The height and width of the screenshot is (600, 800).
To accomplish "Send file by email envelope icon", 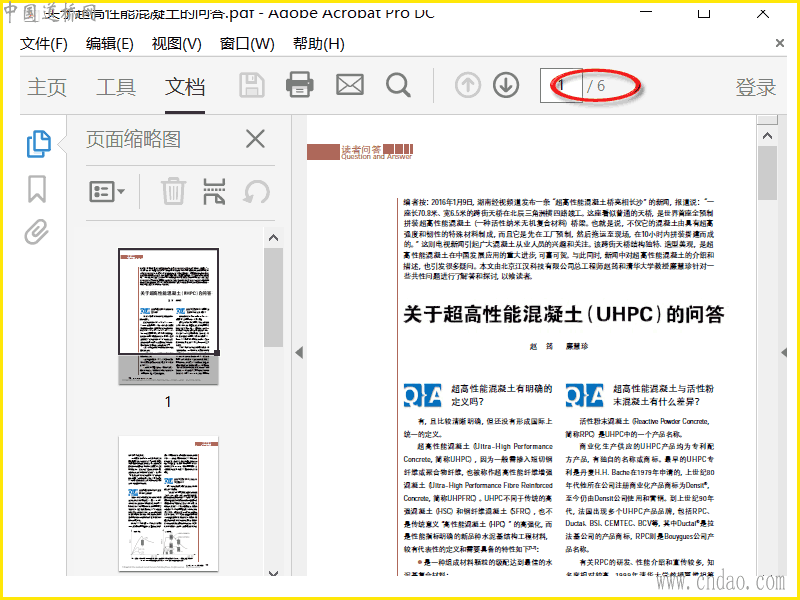I will tap(349, 85).
